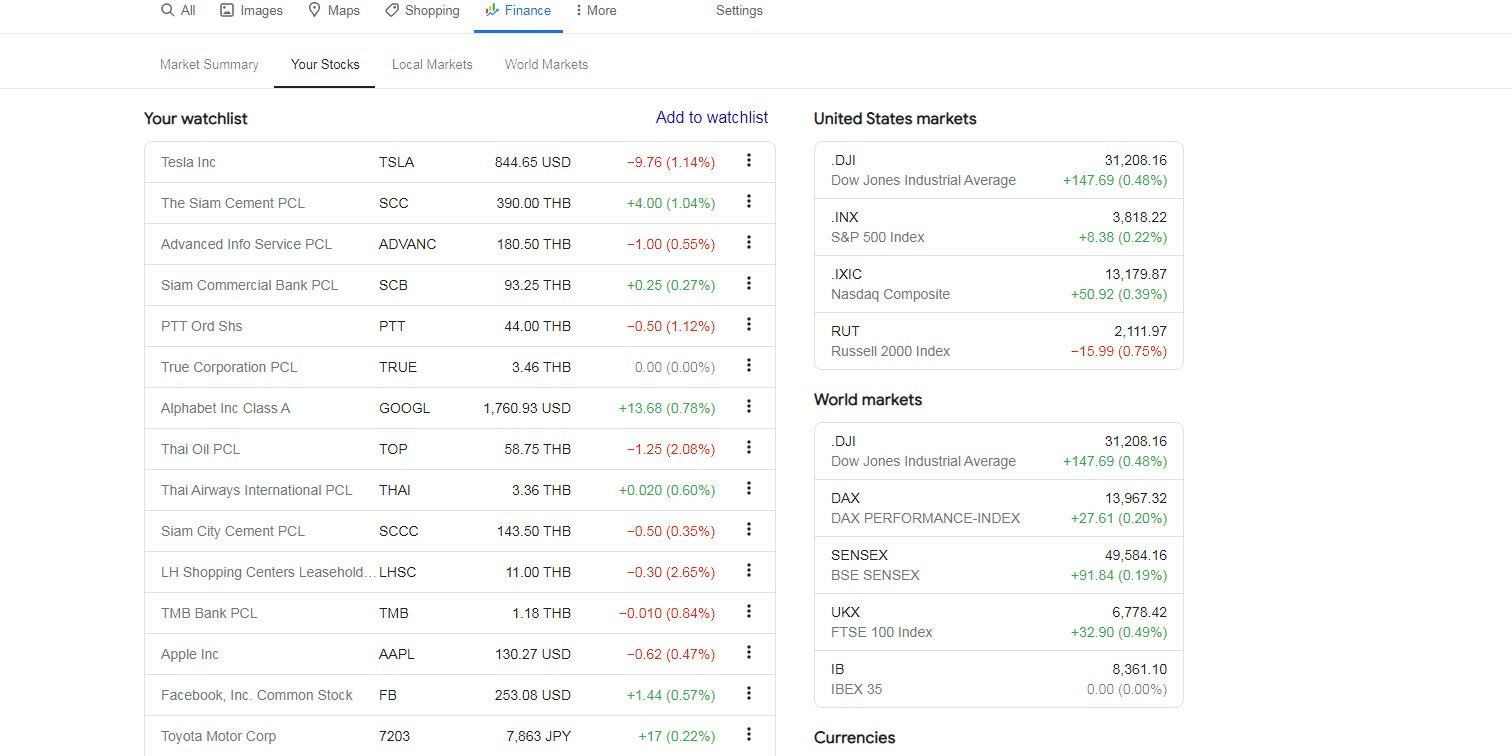Open three-dot menu for Tesla Inc row

748,161
